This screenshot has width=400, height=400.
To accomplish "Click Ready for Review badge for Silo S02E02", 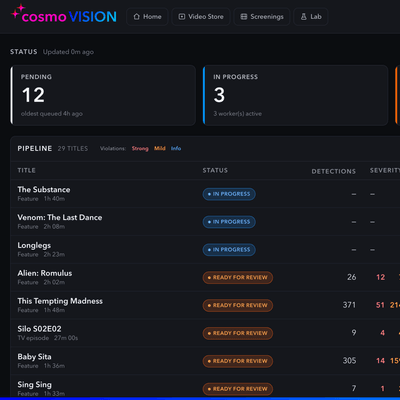I will tap(238, 333).
